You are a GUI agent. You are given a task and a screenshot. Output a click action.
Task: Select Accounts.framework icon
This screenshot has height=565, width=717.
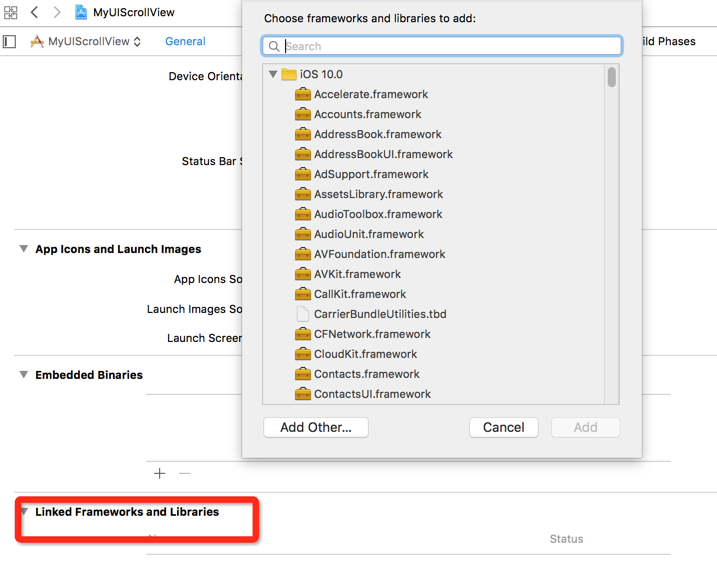coord(303,114)
